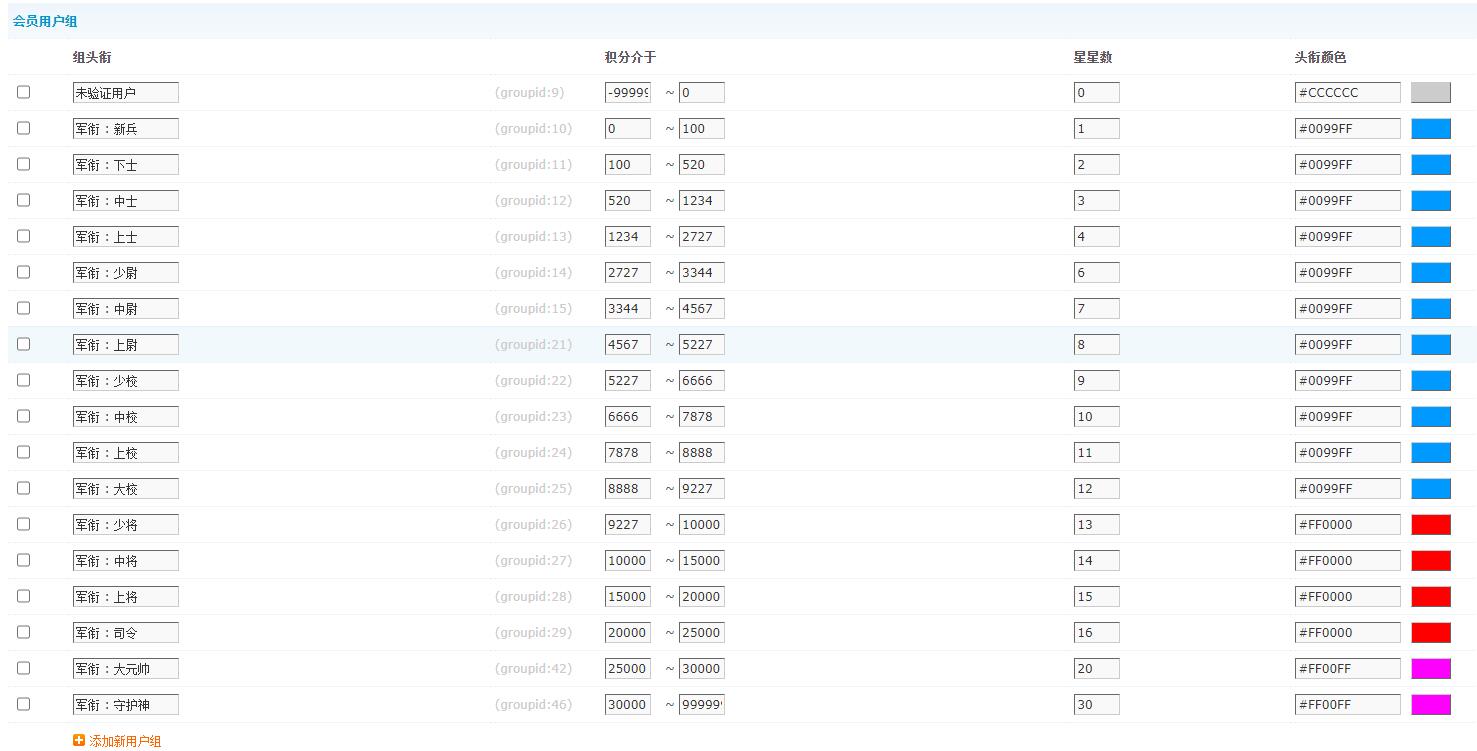
Task: Click the plus icon beside 添加新用户组
Action: (79, 741)
